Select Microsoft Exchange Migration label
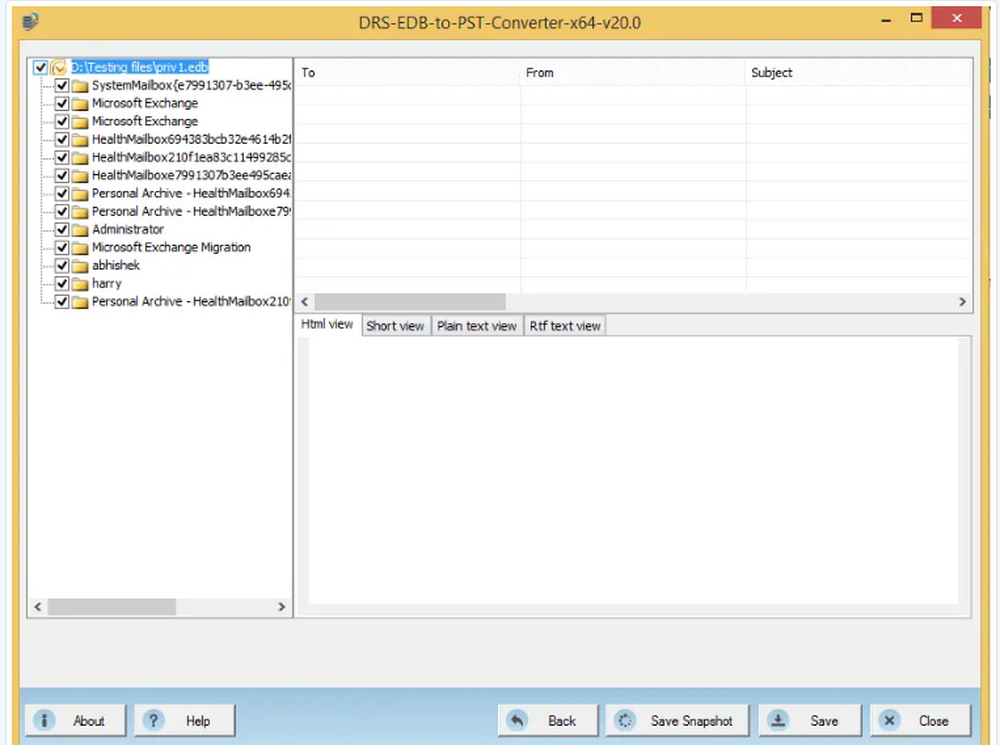Image resolution: width=1000 pixels, height=745 pixels. click(171, 247)
